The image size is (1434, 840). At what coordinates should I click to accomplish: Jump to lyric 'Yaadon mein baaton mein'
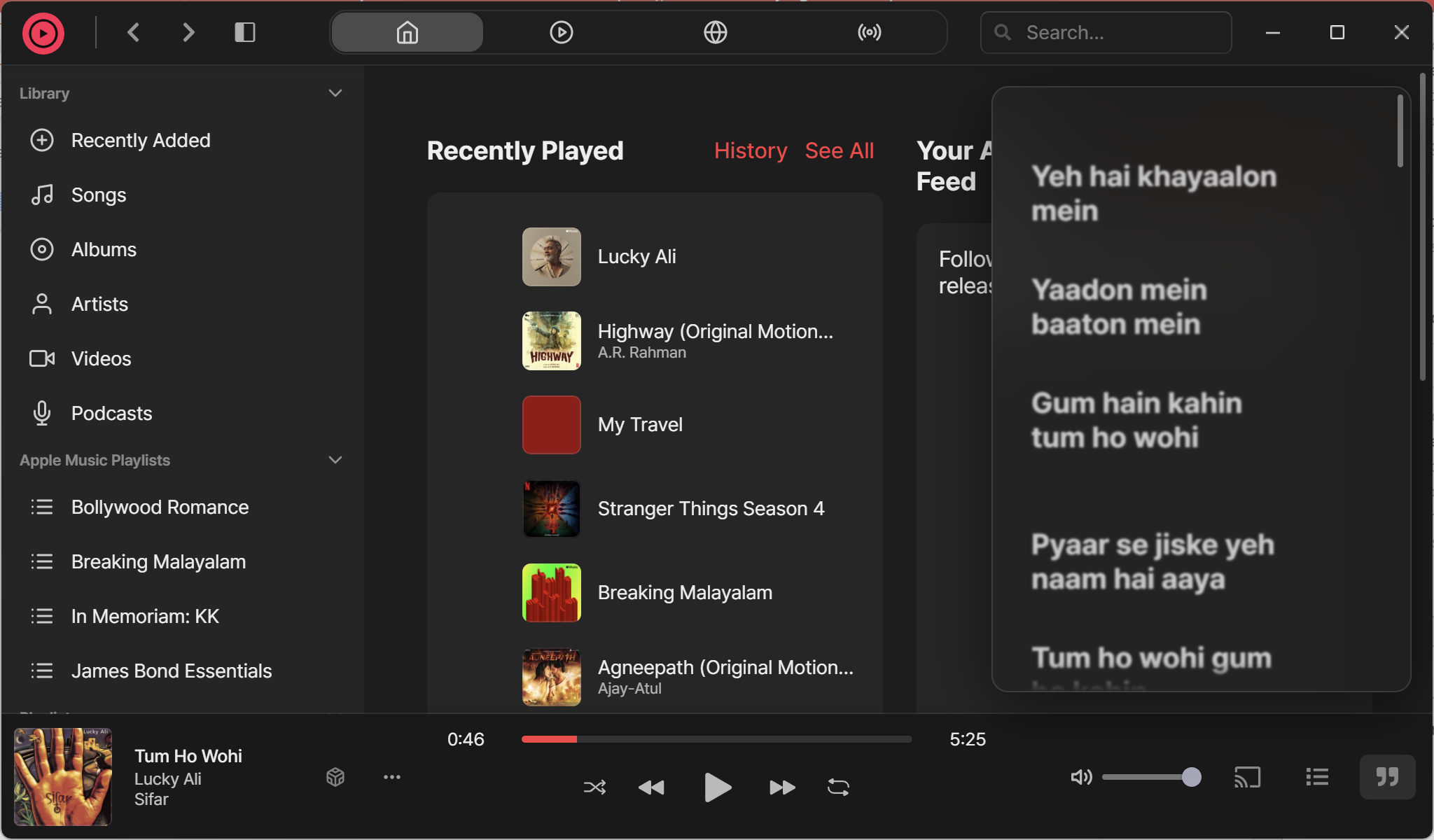(1119, 307)
